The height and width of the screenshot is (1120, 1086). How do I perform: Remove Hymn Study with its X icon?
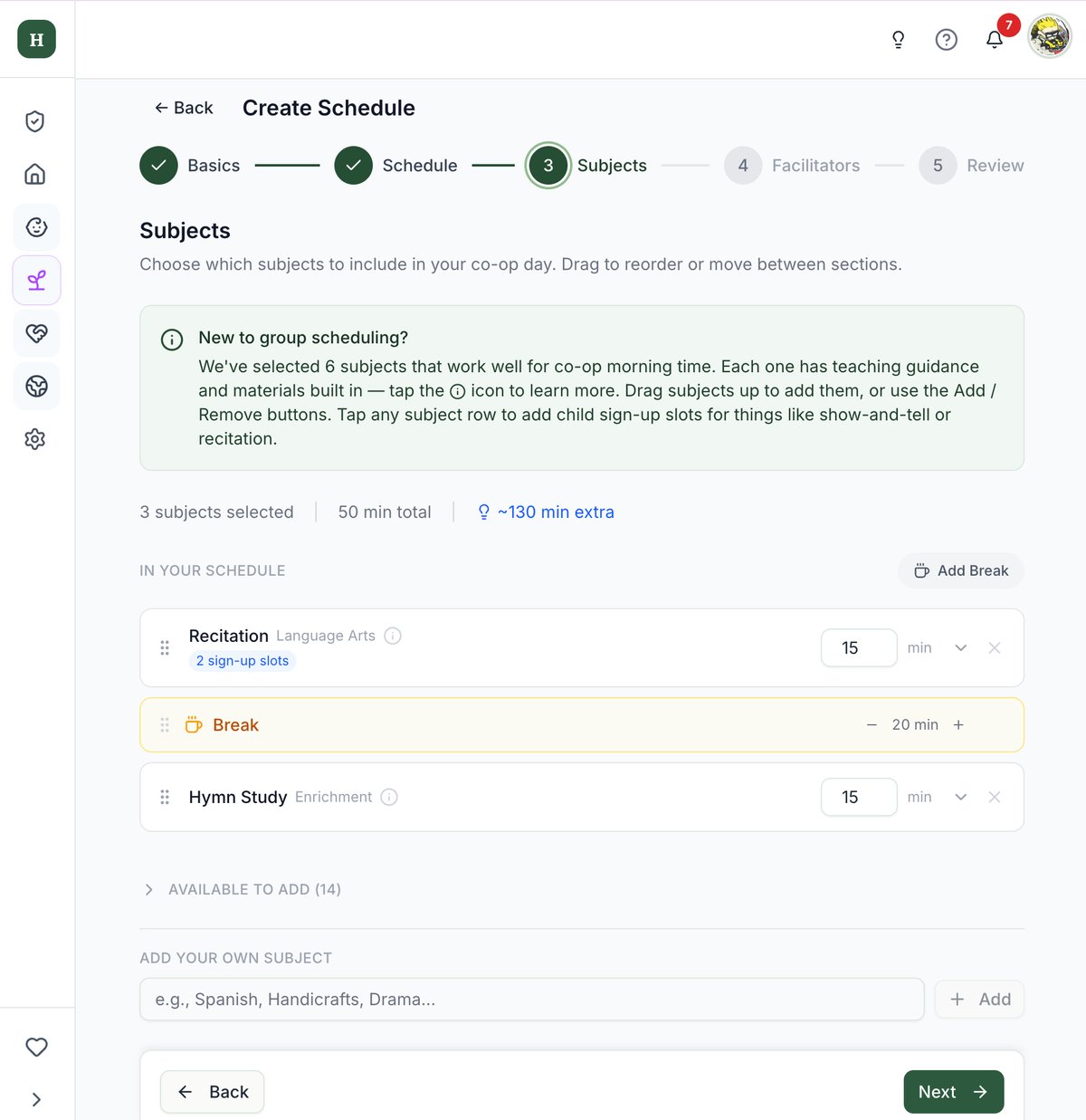995,797
